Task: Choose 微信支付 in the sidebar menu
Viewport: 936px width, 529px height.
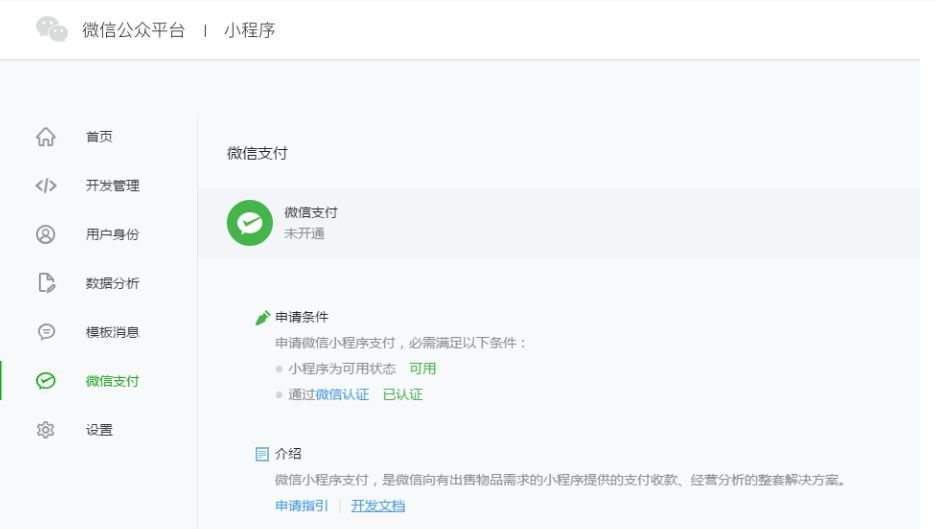Action: tap(112, 381)
